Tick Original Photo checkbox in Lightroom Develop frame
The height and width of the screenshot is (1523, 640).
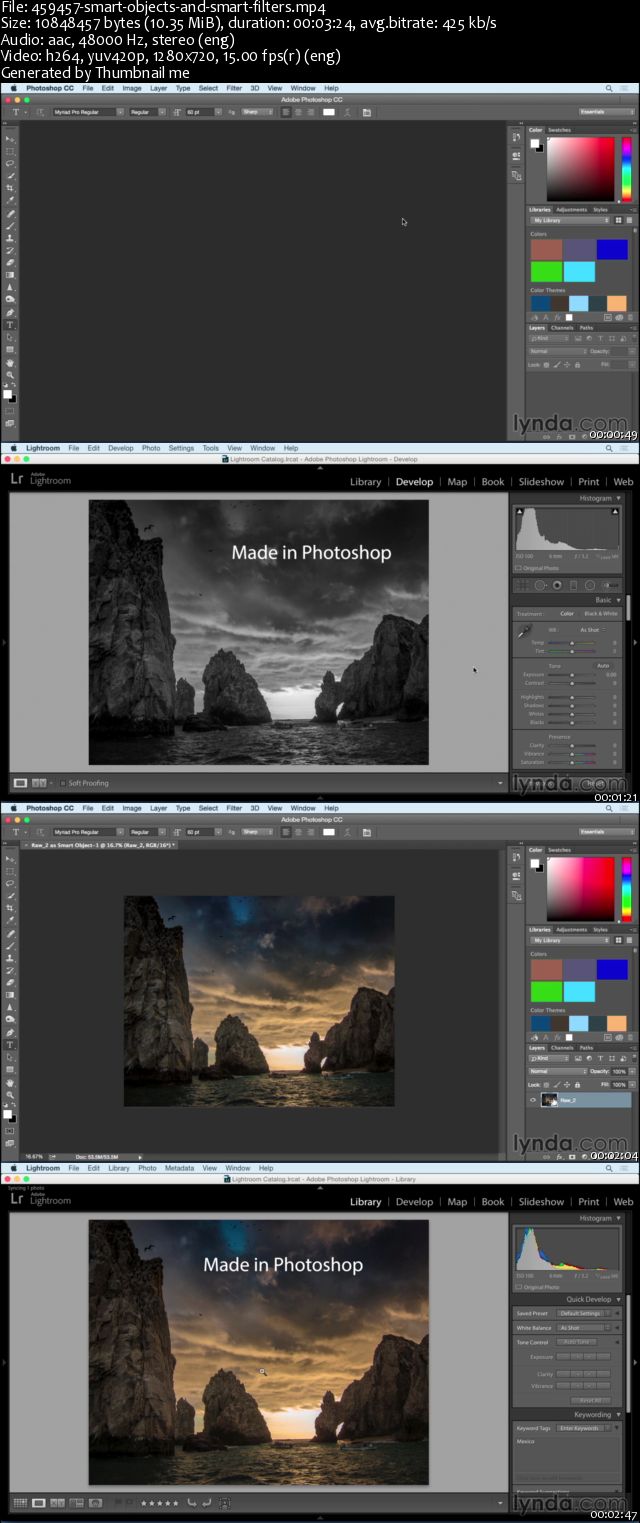pos(517,568)
